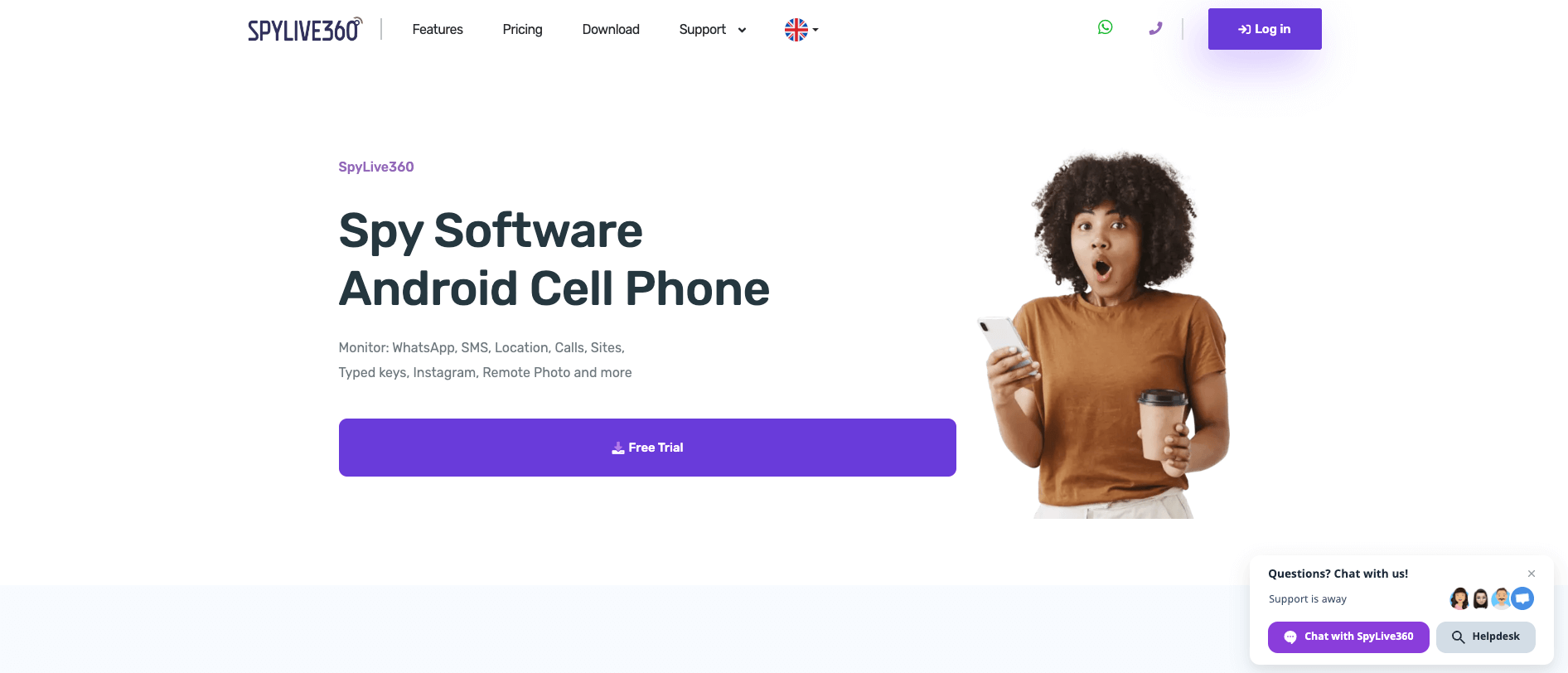Open the Helpdesk button
Image resolution: width=1568 pixels, height=673 pixels.
pos(1486,637)
